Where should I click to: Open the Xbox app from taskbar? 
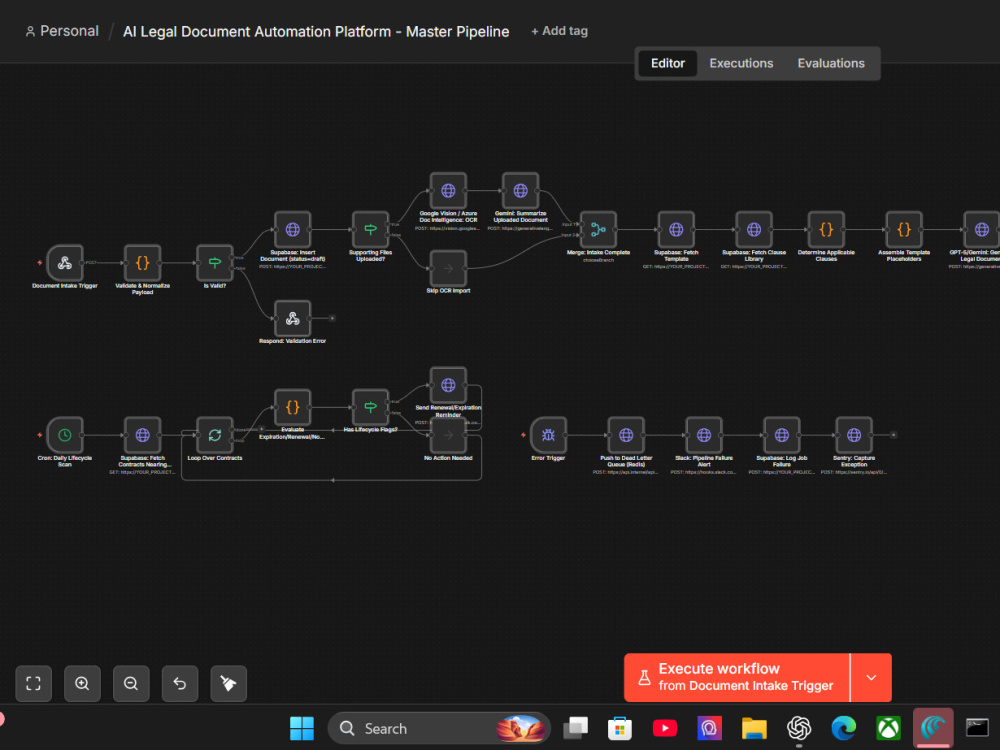pos(888,728)
